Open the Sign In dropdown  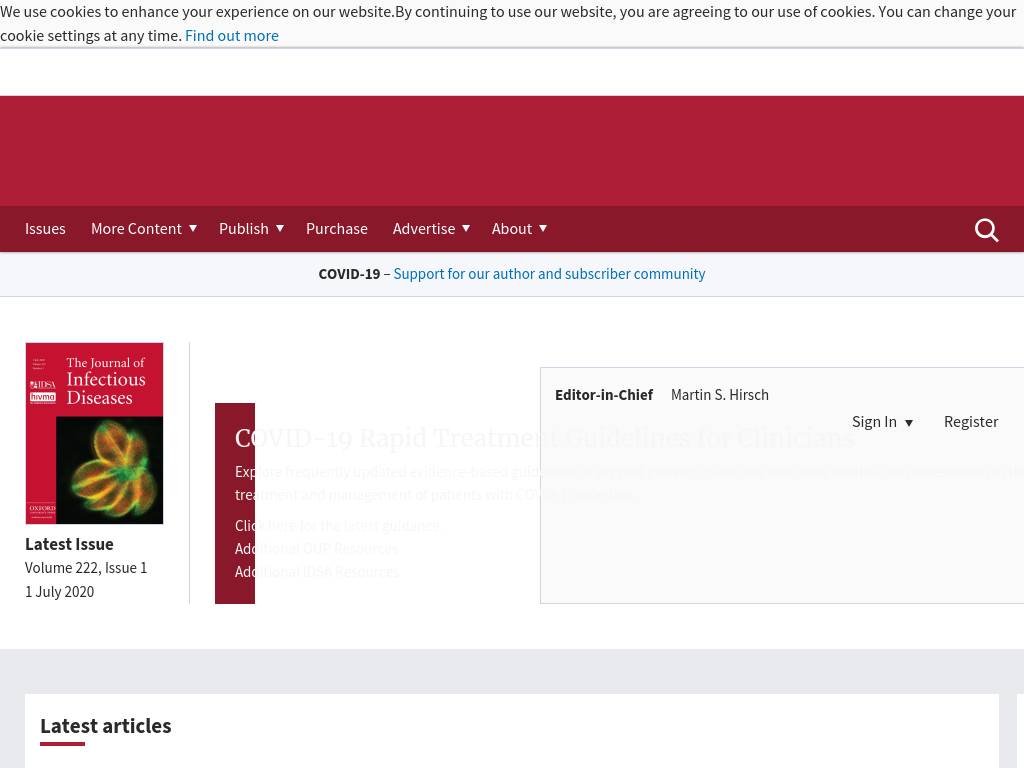tap(874, 421)
